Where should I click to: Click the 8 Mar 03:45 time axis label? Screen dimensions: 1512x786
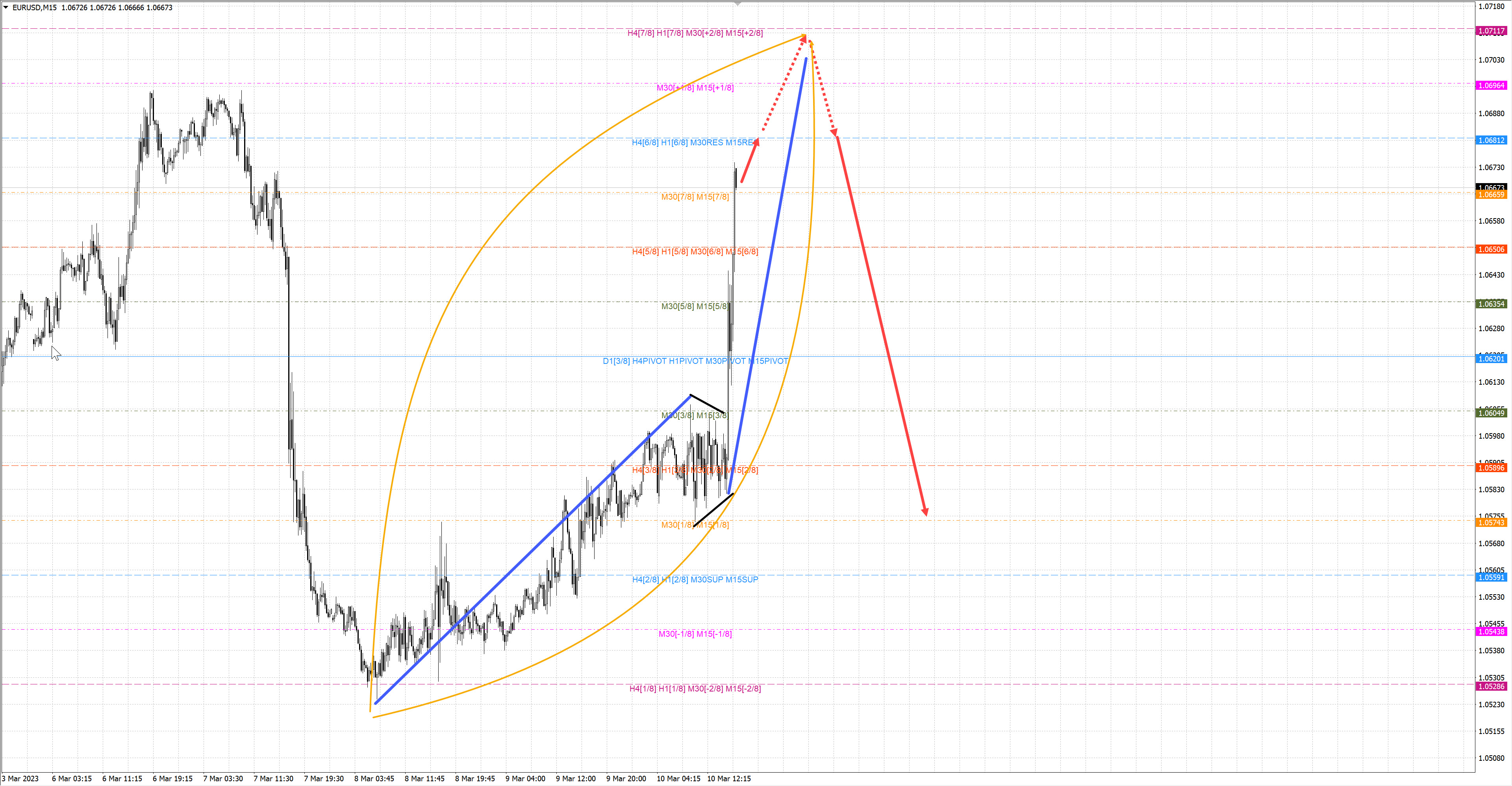pyautogui.click(x=374, y=779)
